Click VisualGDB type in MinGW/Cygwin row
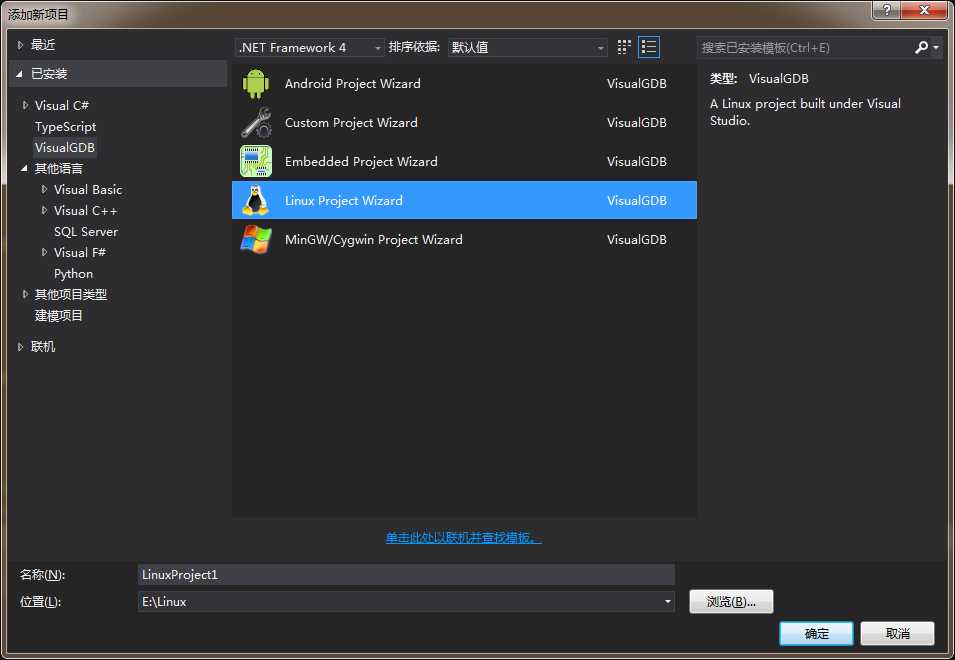The image size is (955, 660). (636, 239)
